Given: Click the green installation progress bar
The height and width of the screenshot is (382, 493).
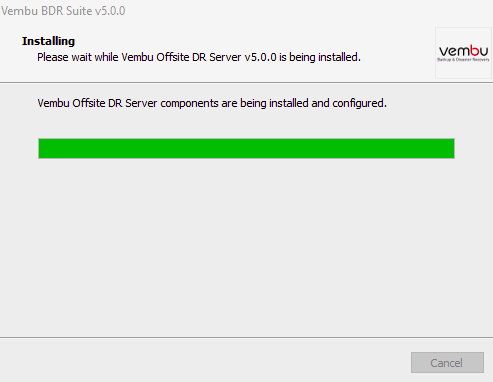Looking at the screenshot, I should pyautogui.click(x=246, y=148).
